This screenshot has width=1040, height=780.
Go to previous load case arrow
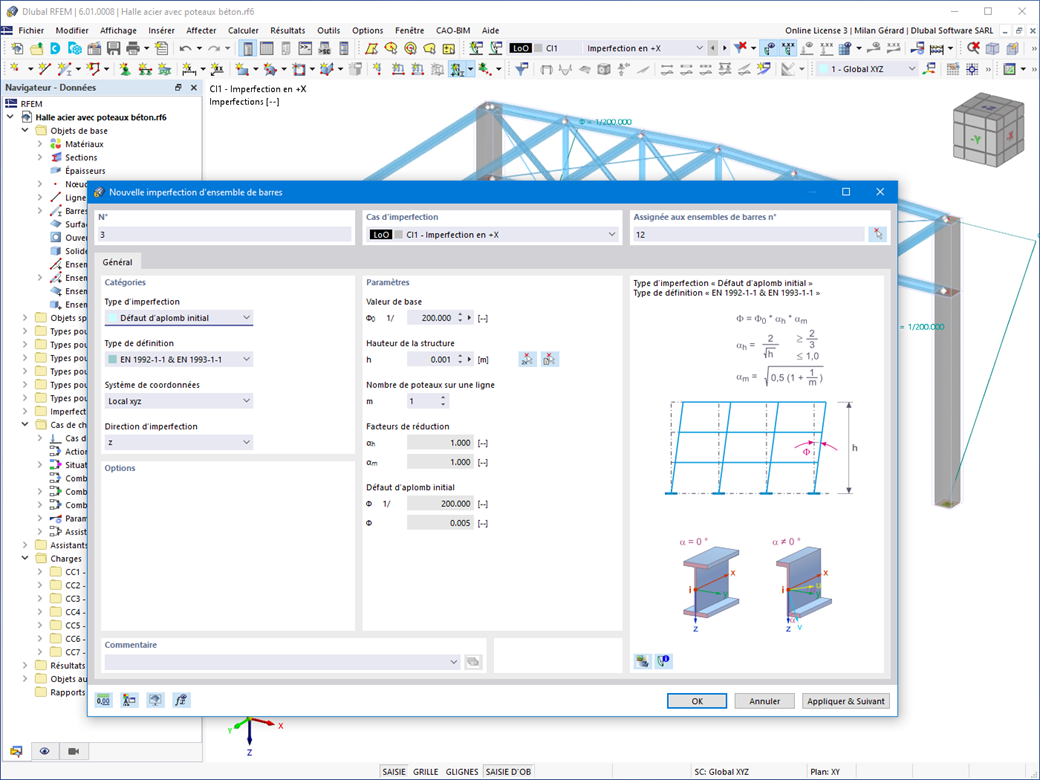tap(713, 48)
